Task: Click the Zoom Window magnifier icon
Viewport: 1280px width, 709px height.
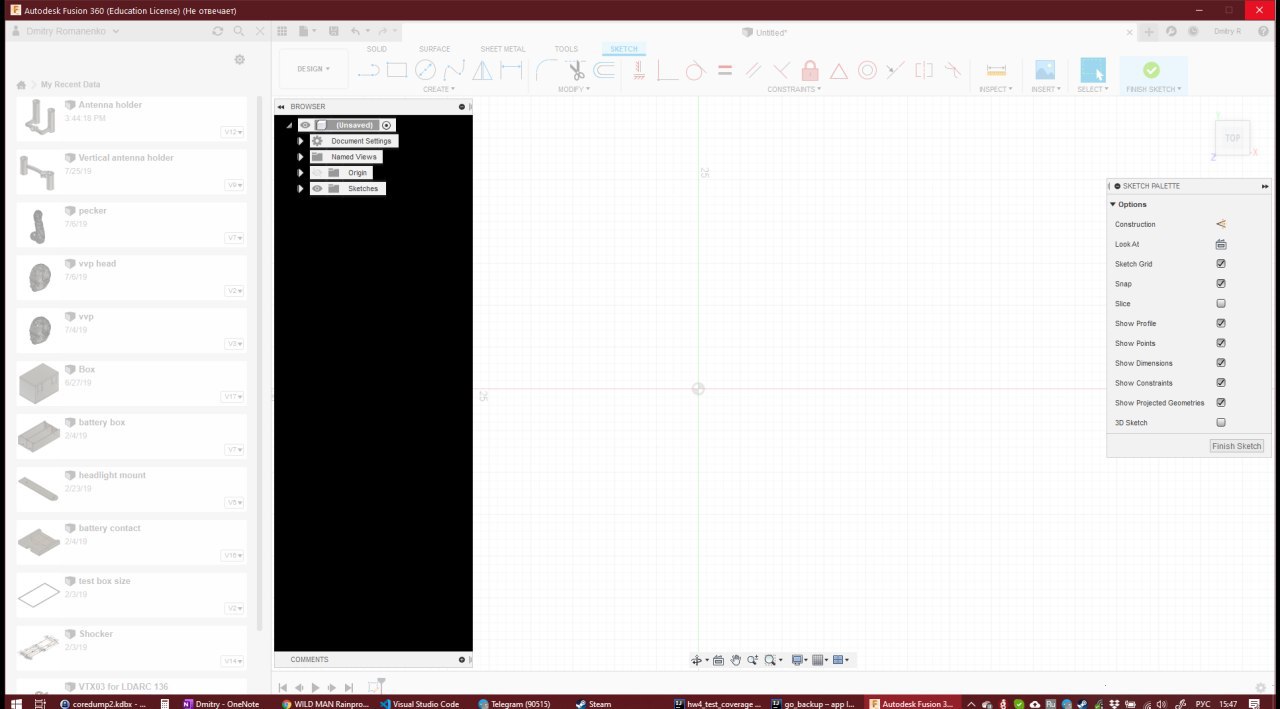Action: pos(771,660)
